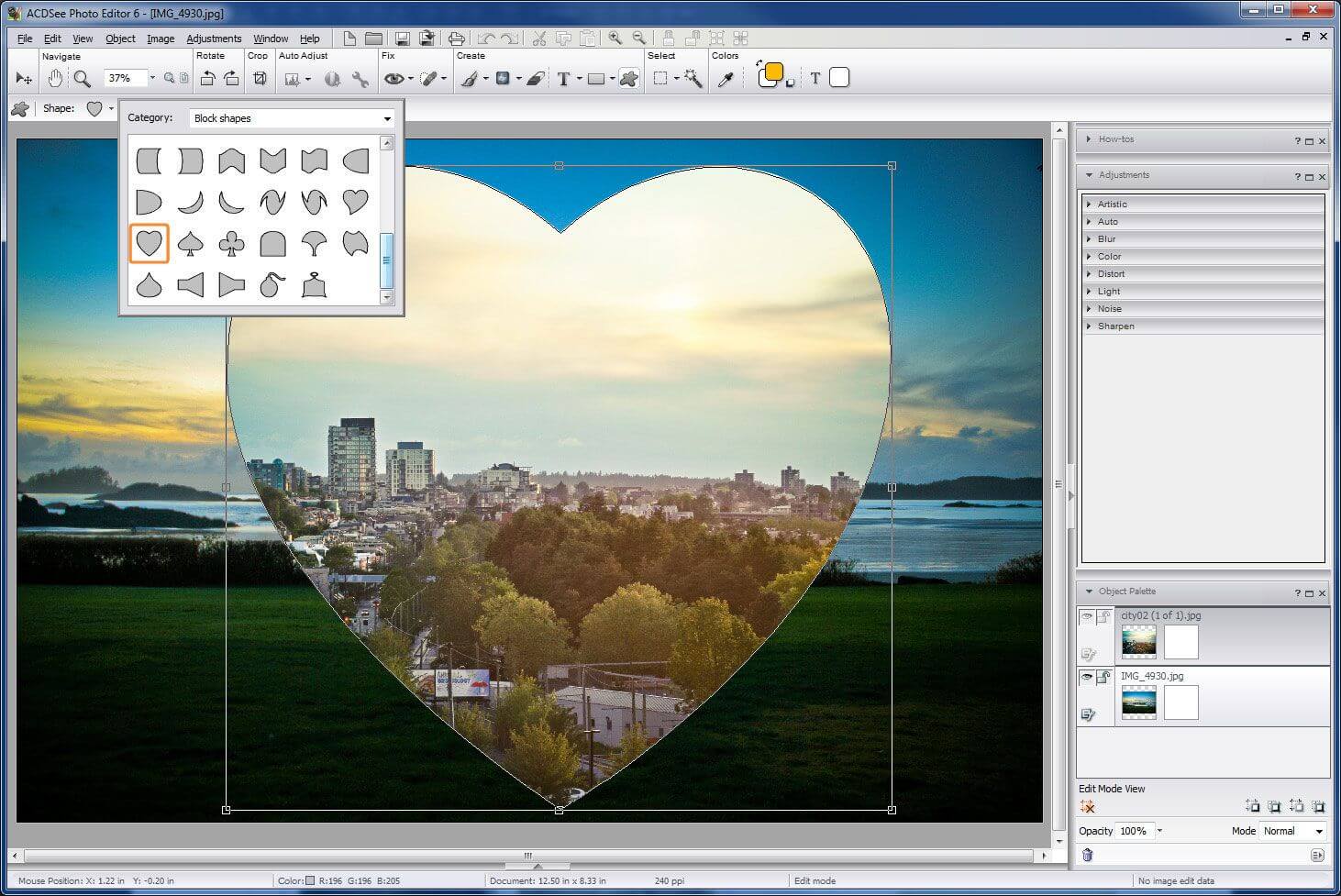Activate the custom Shape tool
Image resolution: width=1341 pixels, height=896 pixels.
628,79
